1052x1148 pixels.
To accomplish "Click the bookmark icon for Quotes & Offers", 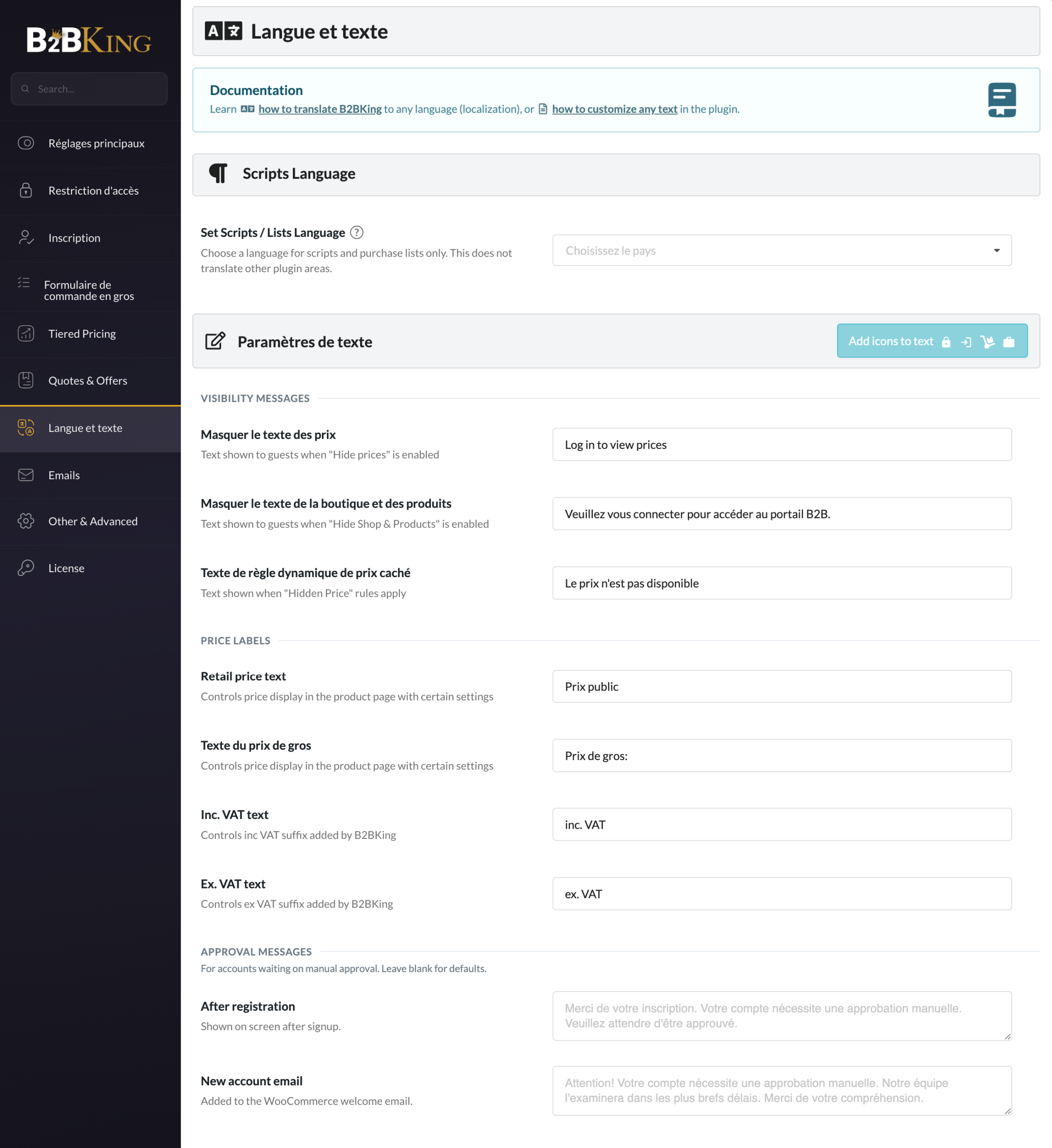I will pos(26,380).
